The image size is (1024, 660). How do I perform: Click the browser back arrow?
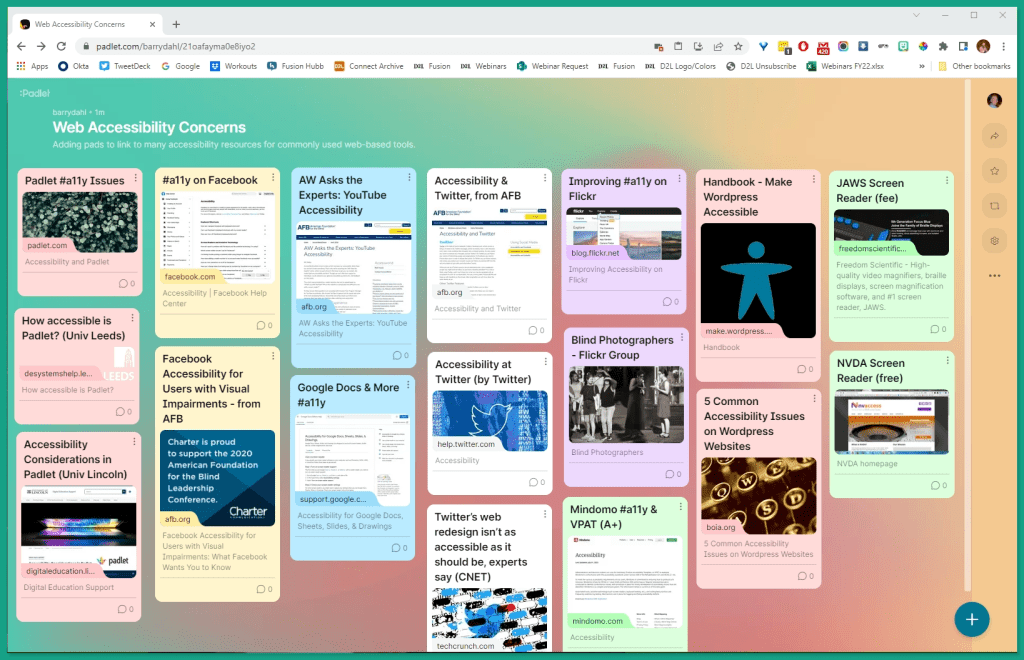click(21, 46)
